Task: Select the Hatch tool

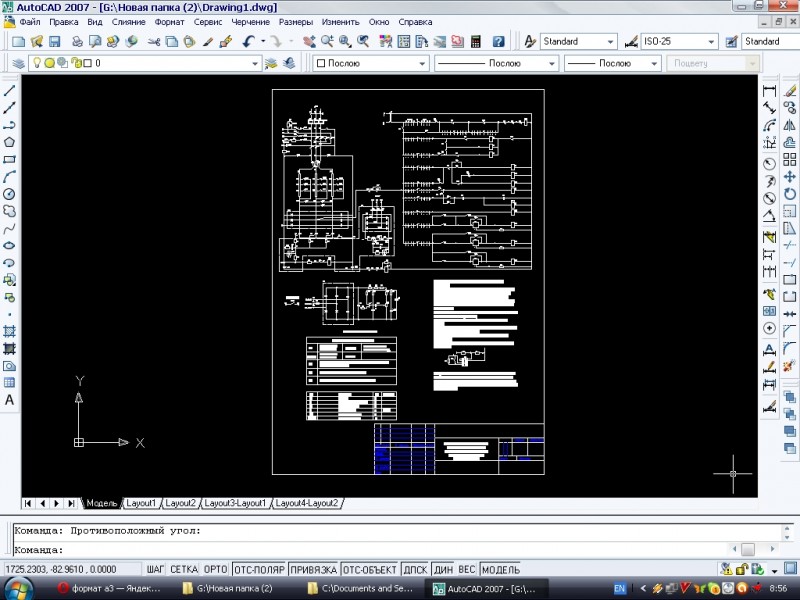Action: (9, 331)
